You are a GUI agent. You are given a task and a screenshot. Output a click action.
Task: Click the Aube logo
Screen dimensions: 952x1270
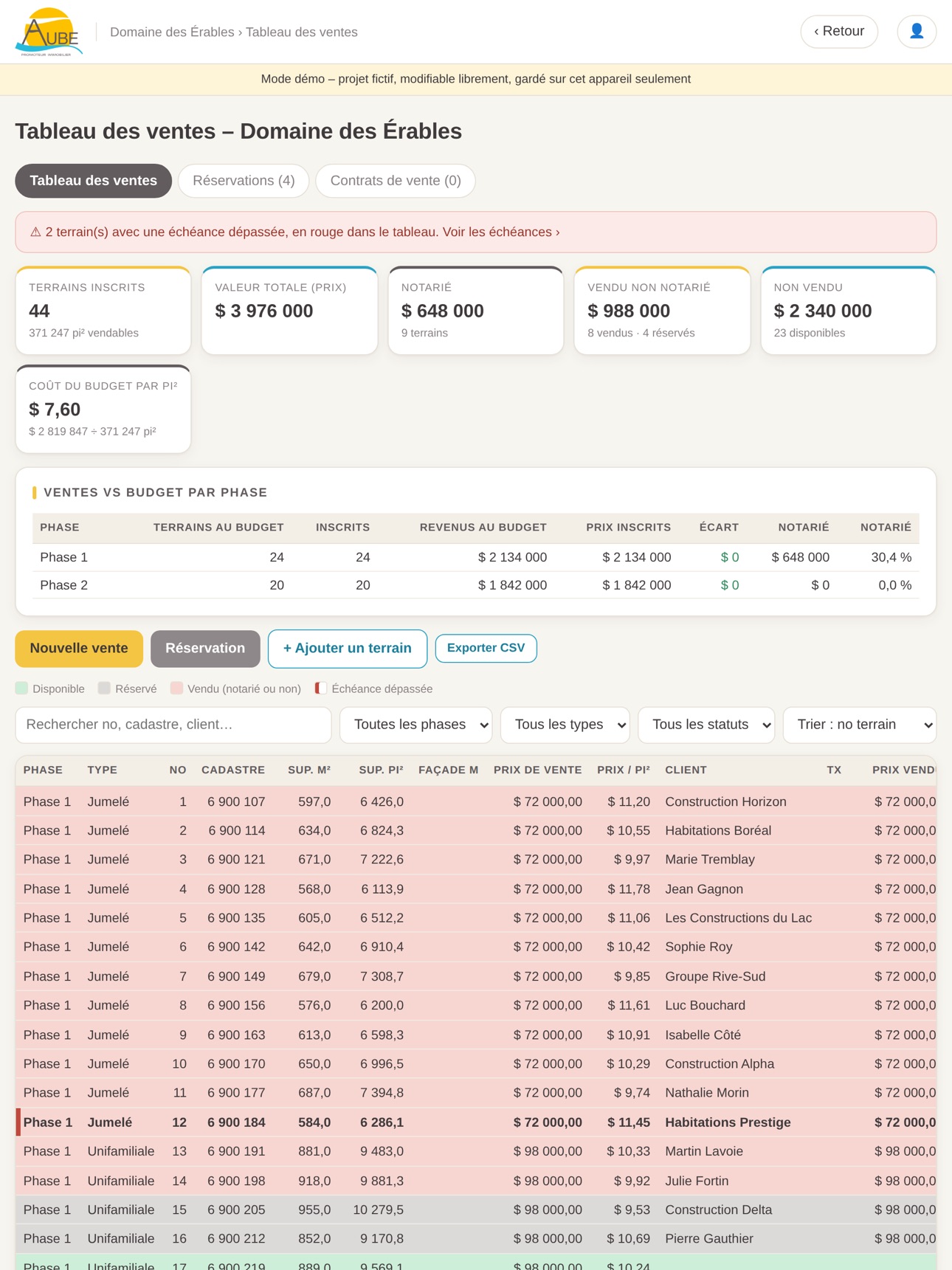tap(49, 32)
